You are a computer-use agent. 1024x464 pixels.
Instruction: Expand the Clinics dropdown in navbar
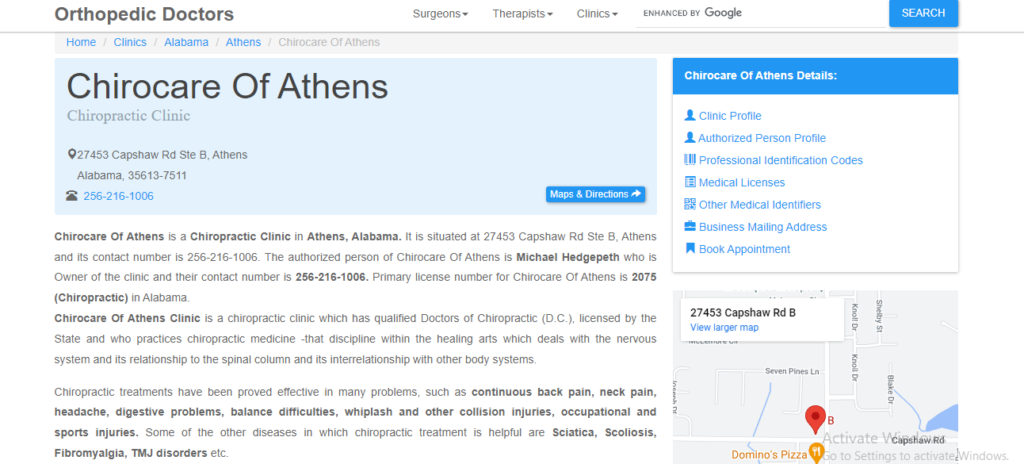[597, 14]
